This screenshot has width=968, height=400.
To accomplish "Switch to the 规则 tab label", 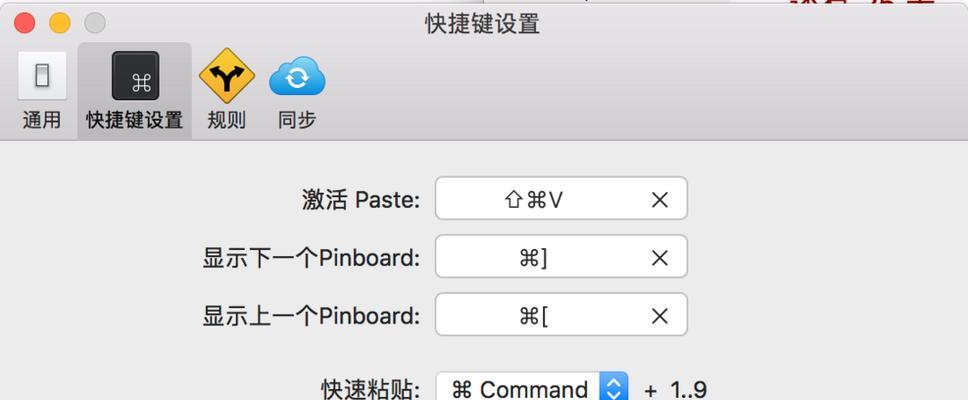I will click(227, 120).
